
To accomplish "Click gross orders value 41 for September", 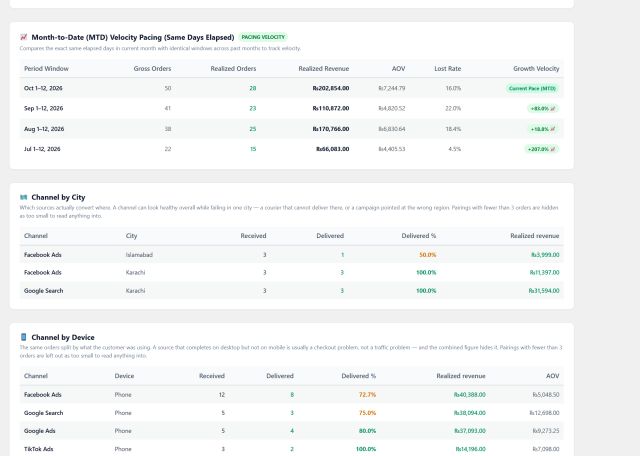I will click(168, 109).
